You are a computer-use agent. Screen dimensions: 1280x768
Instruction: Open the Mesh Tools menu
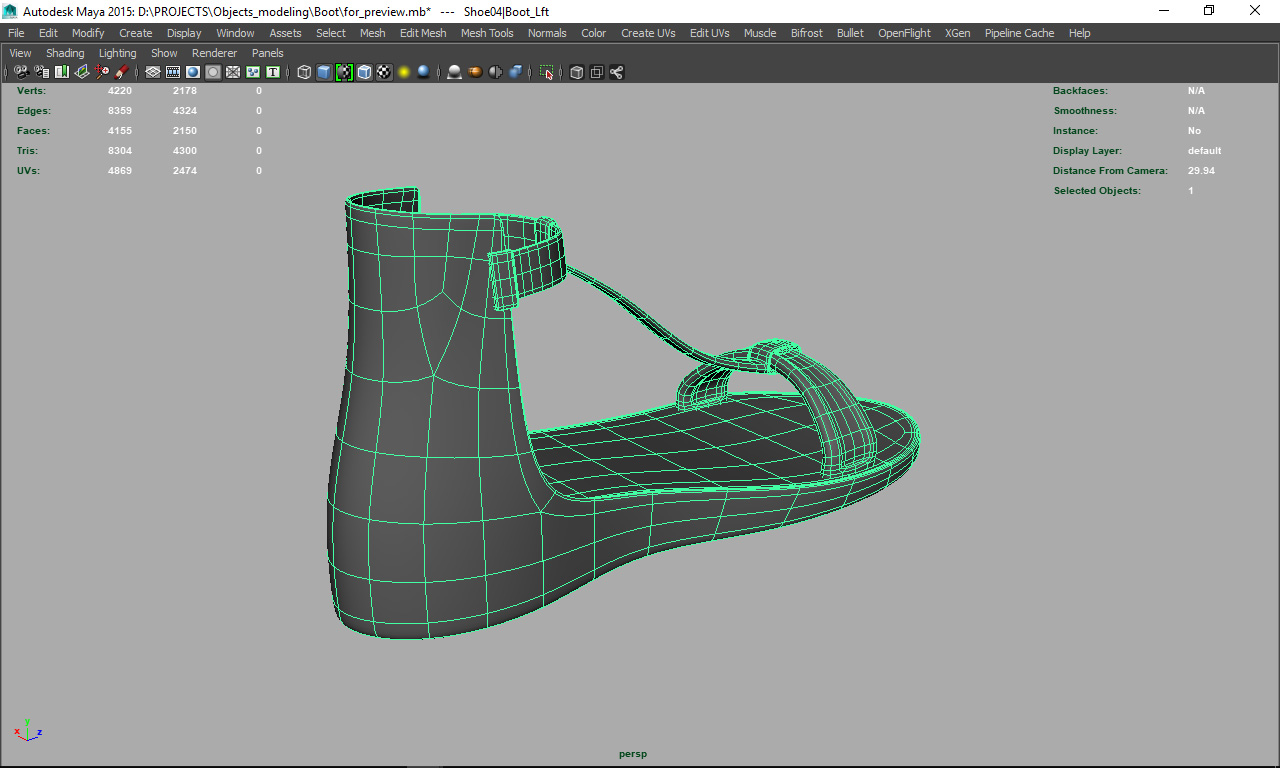click(486, 33)
